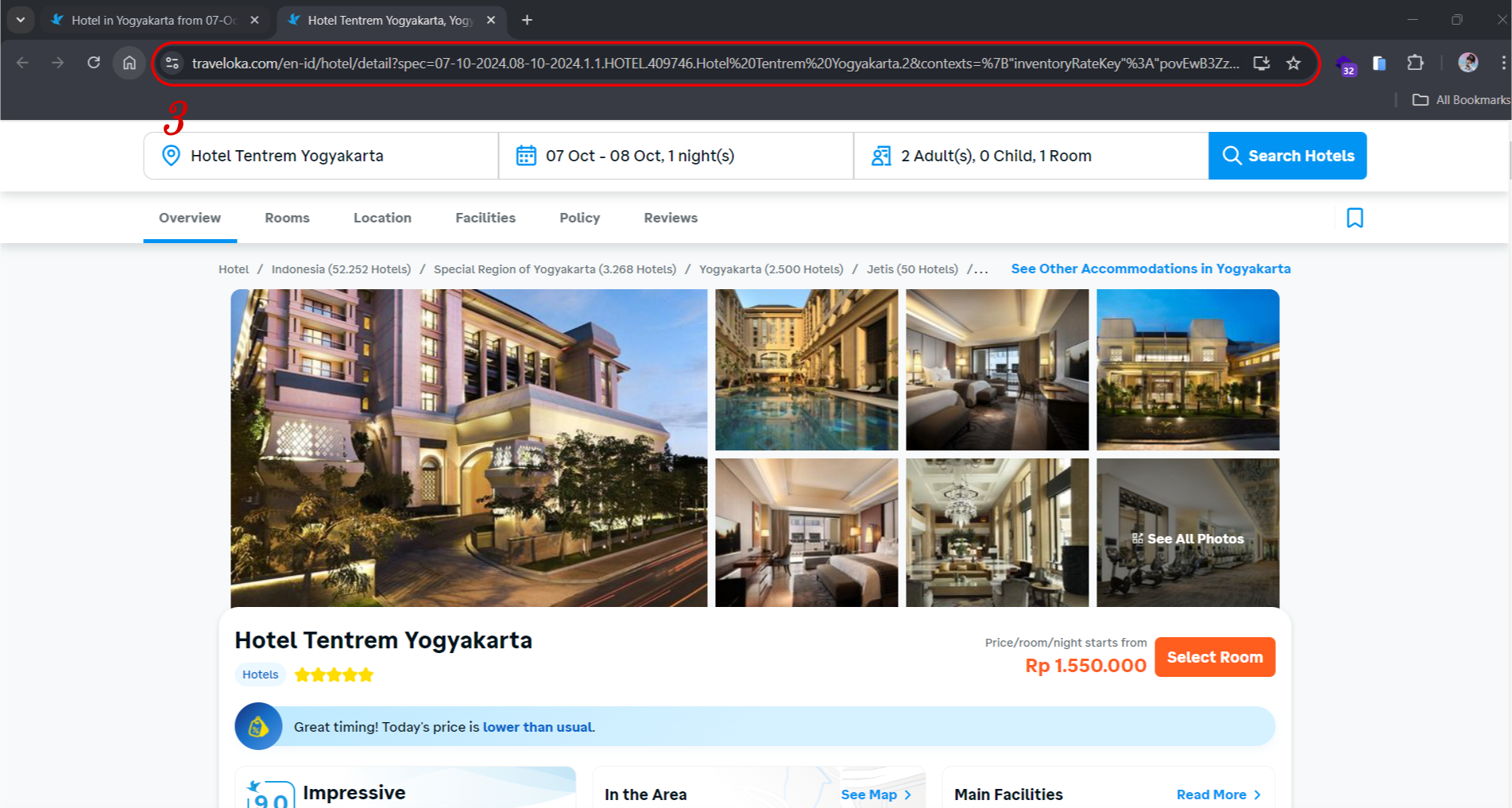Image resolution: width=1512 pixels, height=808 pixels.
Task: Open the lobby chandelier photo
Action: click(997, 532)
